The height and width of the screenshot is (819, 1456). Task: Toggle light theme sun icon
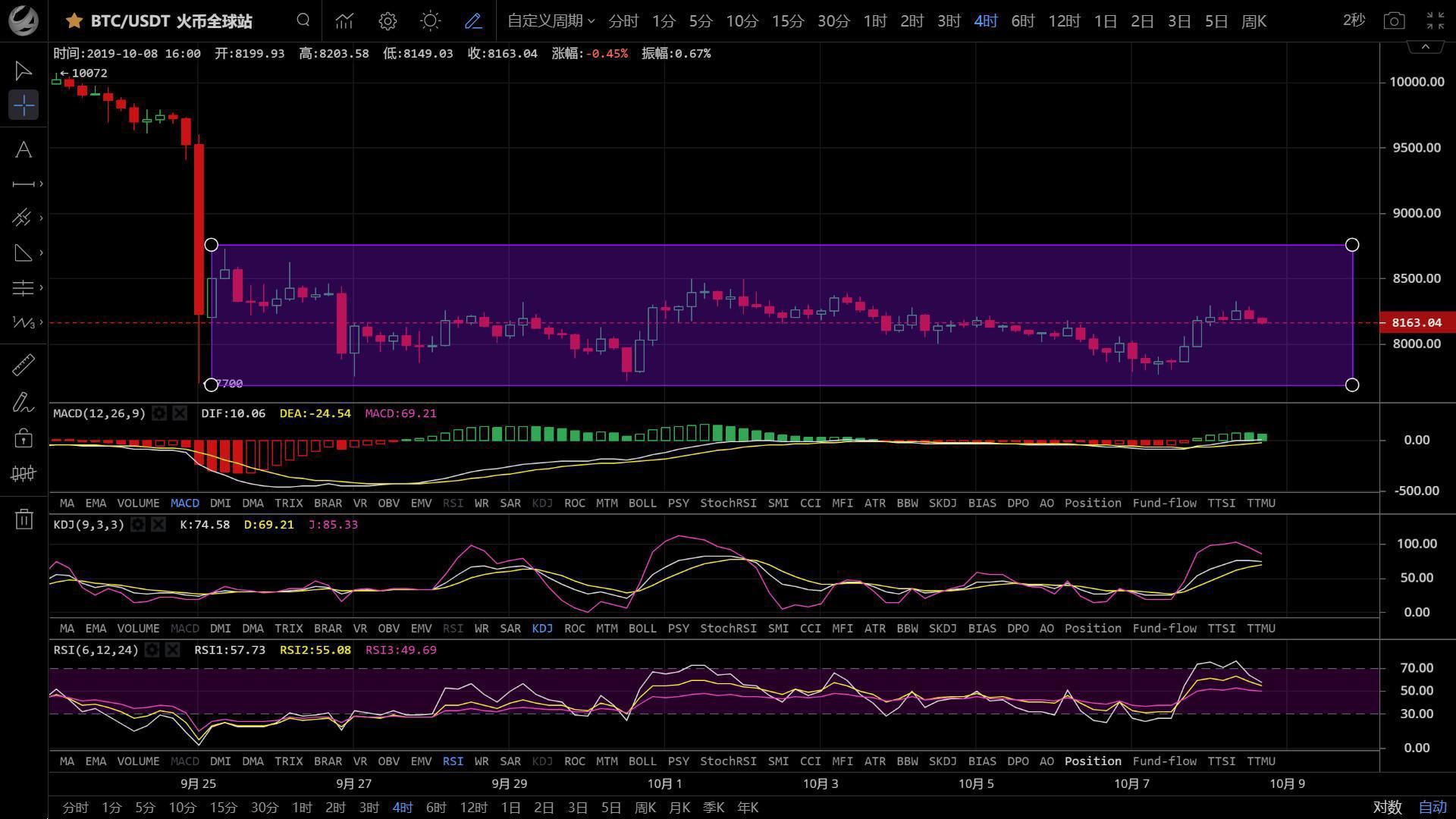click(x=430, y=20)
